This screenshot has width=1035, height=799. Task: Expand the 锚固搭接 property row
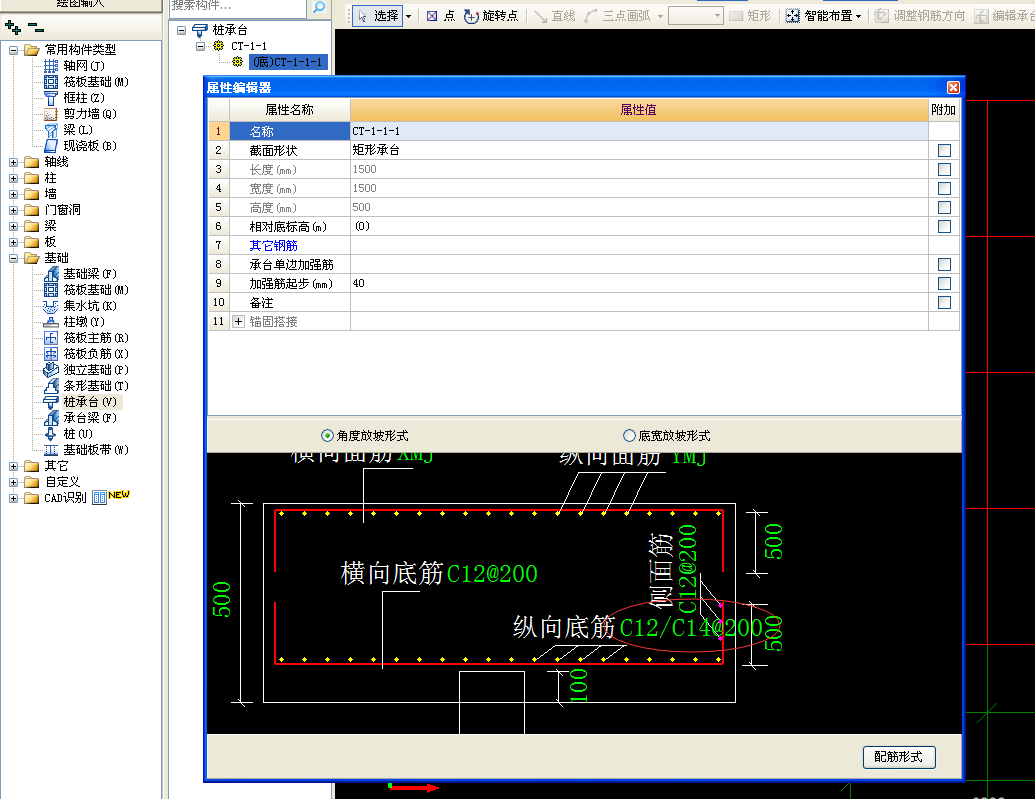238,322
